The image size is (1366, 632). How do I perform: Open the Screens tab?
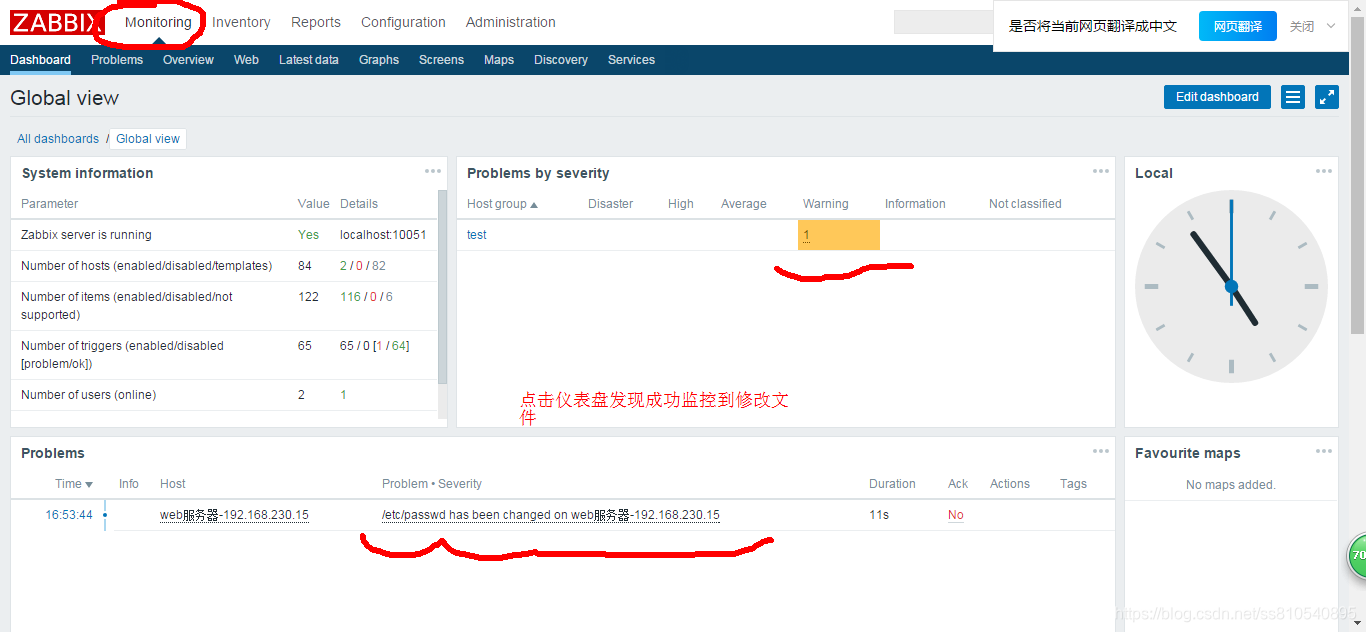point(441,60)
